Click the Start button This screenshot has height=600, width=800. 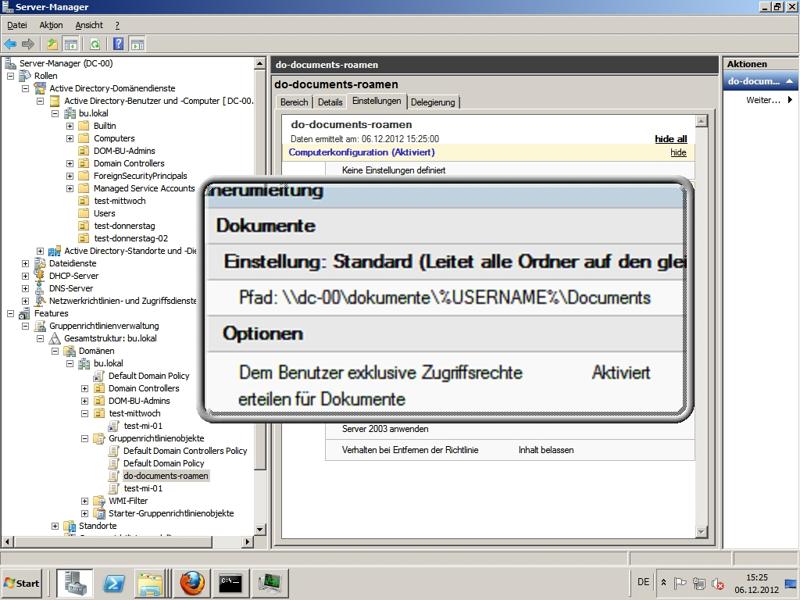(x=21, y=583)
